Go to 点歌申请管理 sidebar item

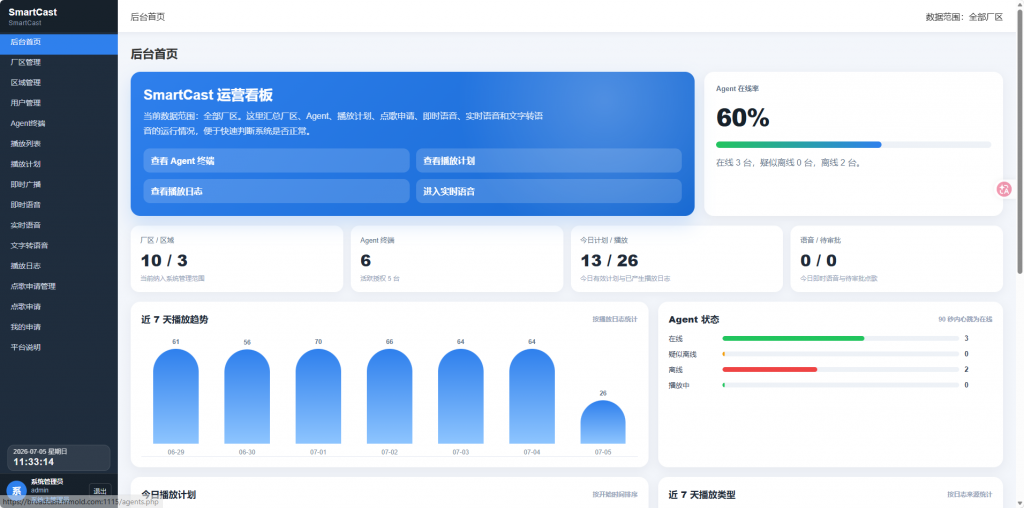tap(59, 287)
